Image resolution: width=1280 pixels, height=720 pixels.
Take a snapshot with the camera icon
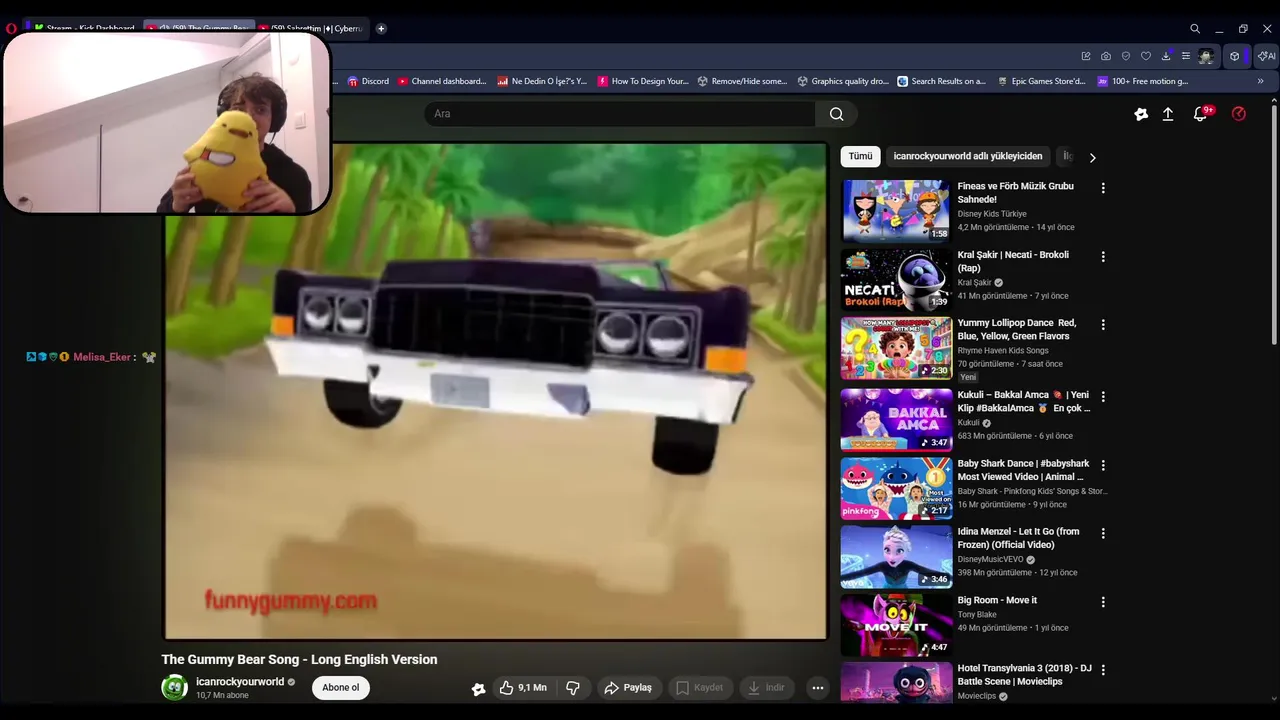pyautogui.click(x=1106, y=56)
